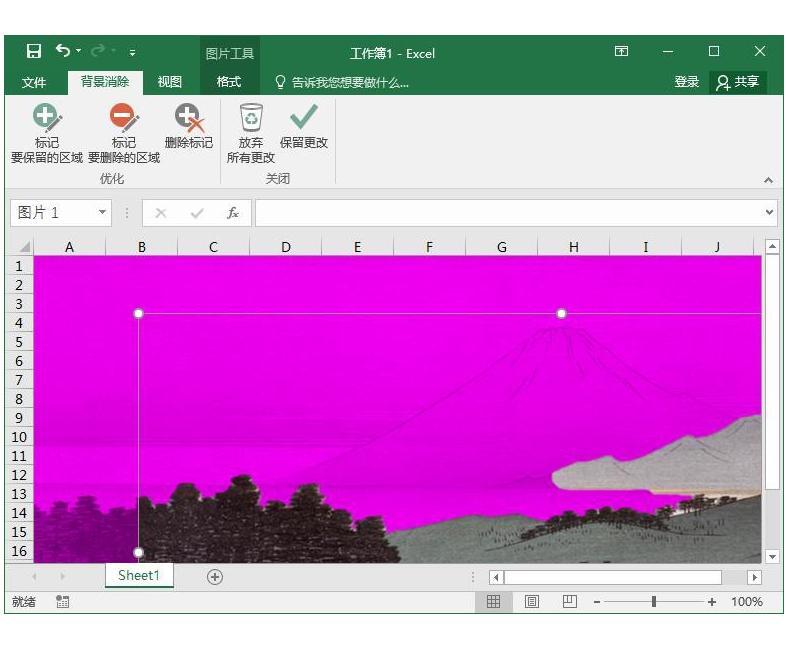Add a new sheet with plus icon
Viewport: 787px width, 648px height.
pos(215,577)
